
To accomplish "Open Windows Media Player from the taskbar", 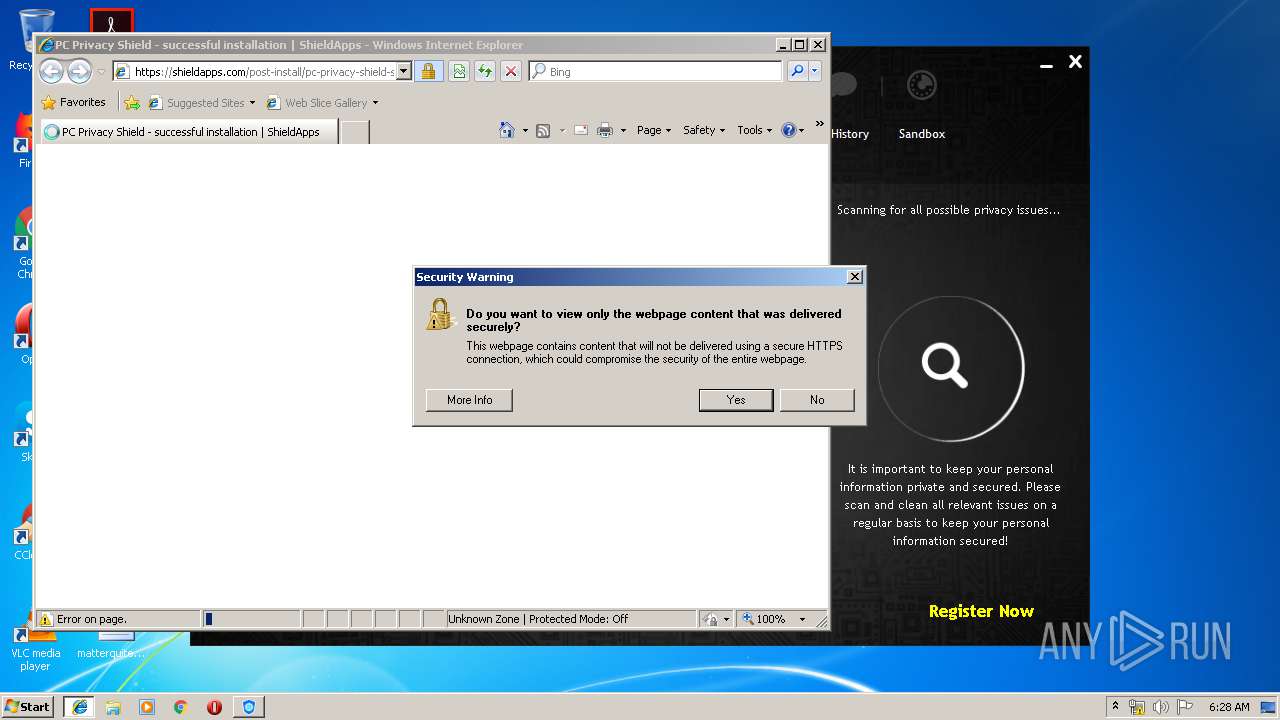I will click(147, 706).
